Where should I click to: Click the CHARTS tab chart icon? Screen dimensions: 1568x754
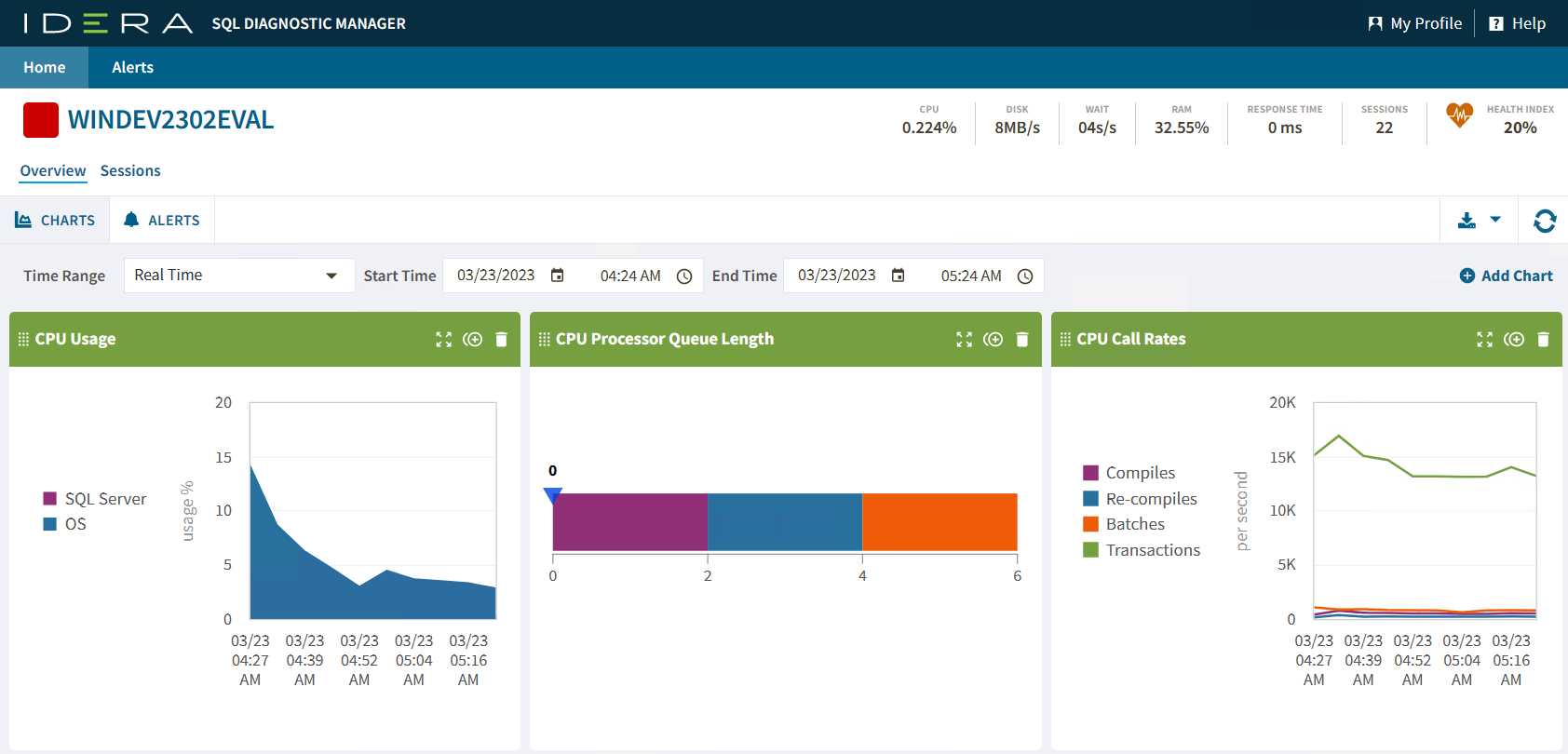tap(23, 220)
